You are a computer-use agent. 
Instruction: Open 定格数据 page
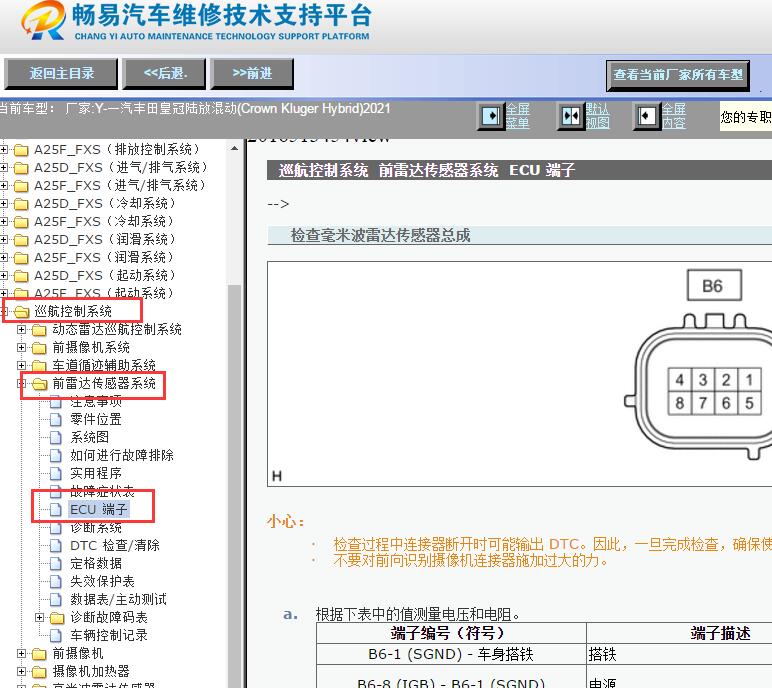coord(96,563)
